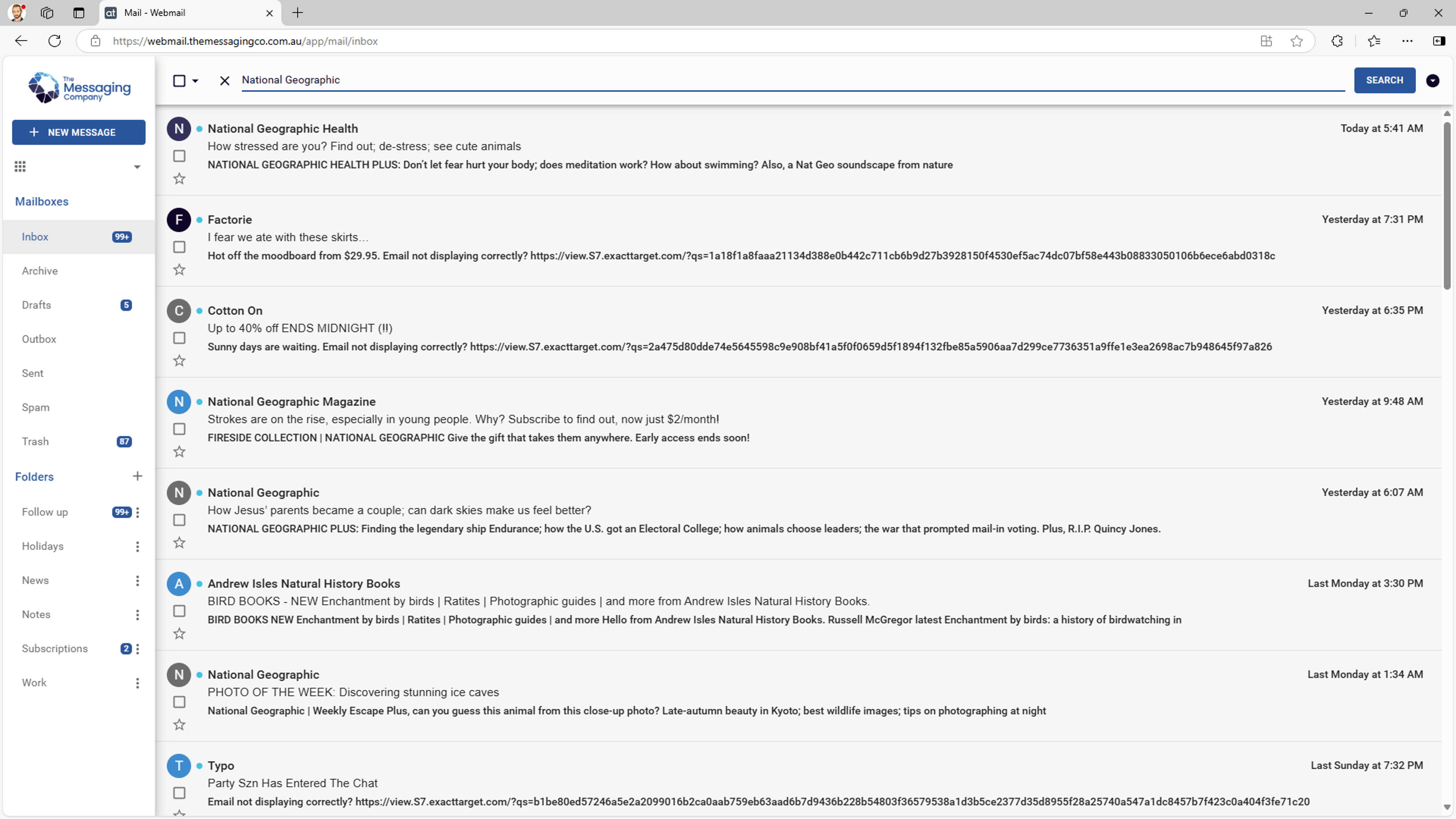Star the National Geographic Health email
This screenshot has width=1456, height=819.
pyautogui.click(x=179, y=179)
